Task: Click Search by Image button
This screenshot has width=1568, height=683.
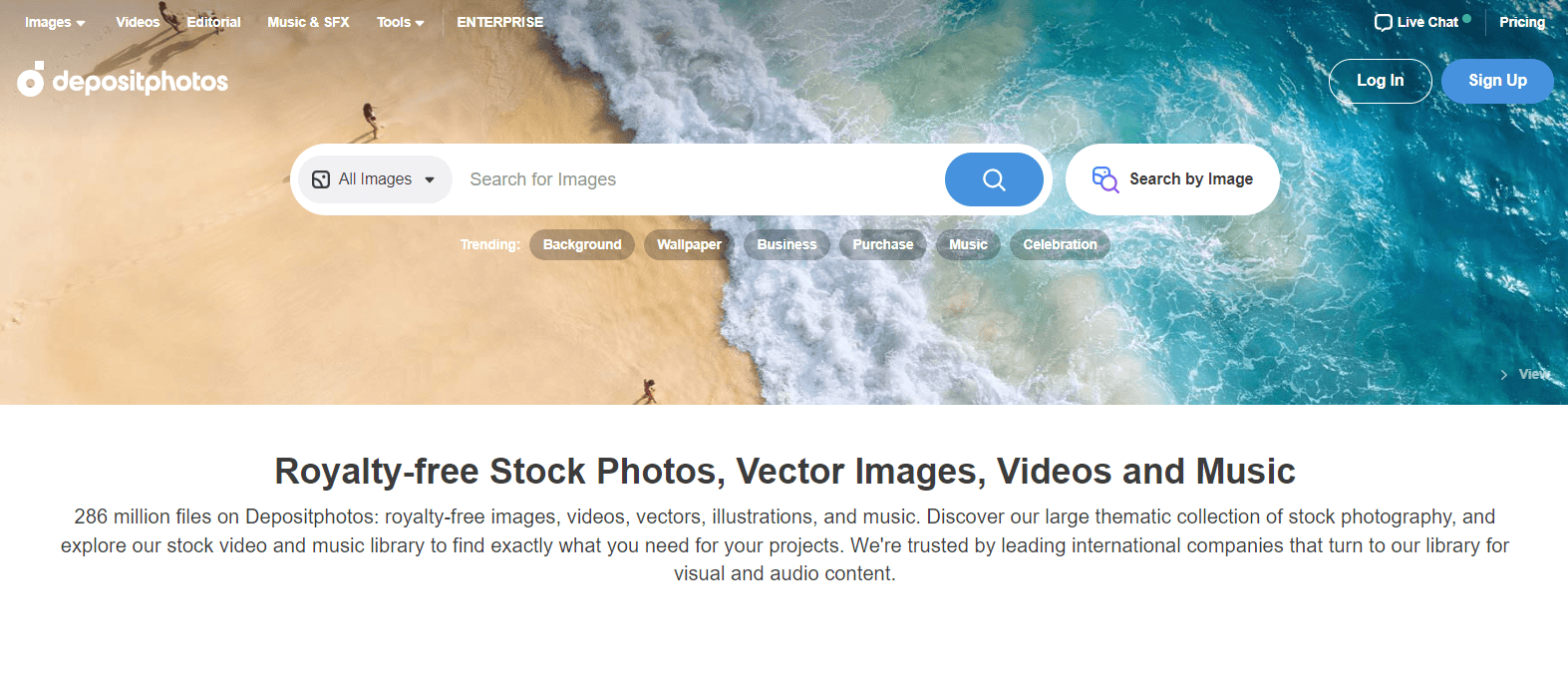Action: (x=1172, y=179)
